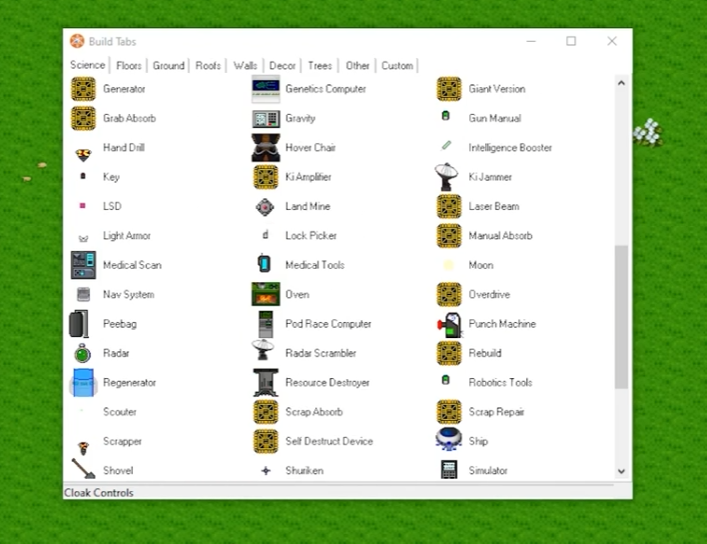Select the Scouter label

[120, 412]
